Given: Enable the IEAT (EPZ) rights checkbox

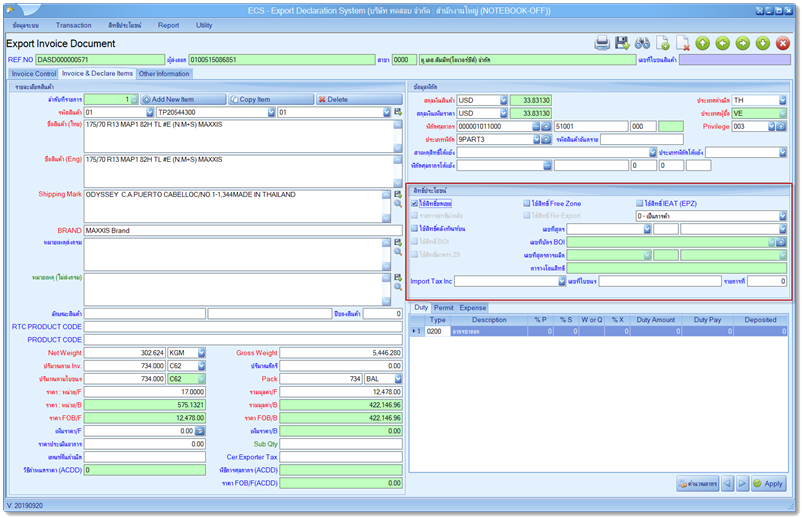Looking at the screenshot, I should [x=639, y=204].
